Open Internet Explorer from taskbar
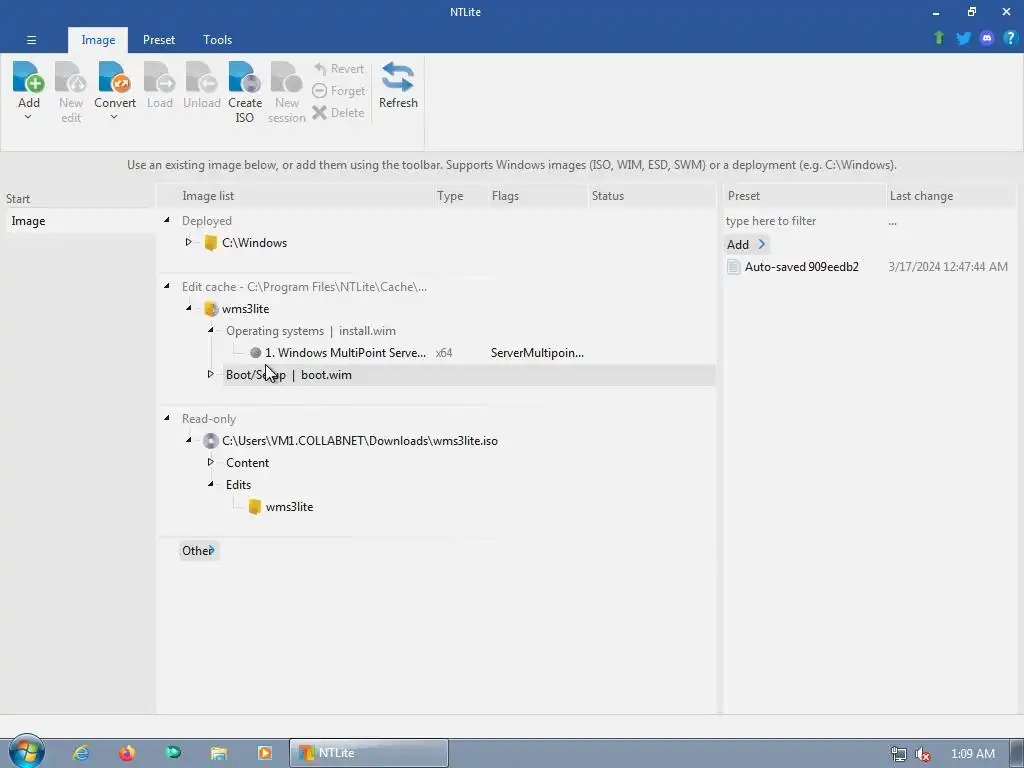This screenshot has width=1024, height=768. pos(80,753)
